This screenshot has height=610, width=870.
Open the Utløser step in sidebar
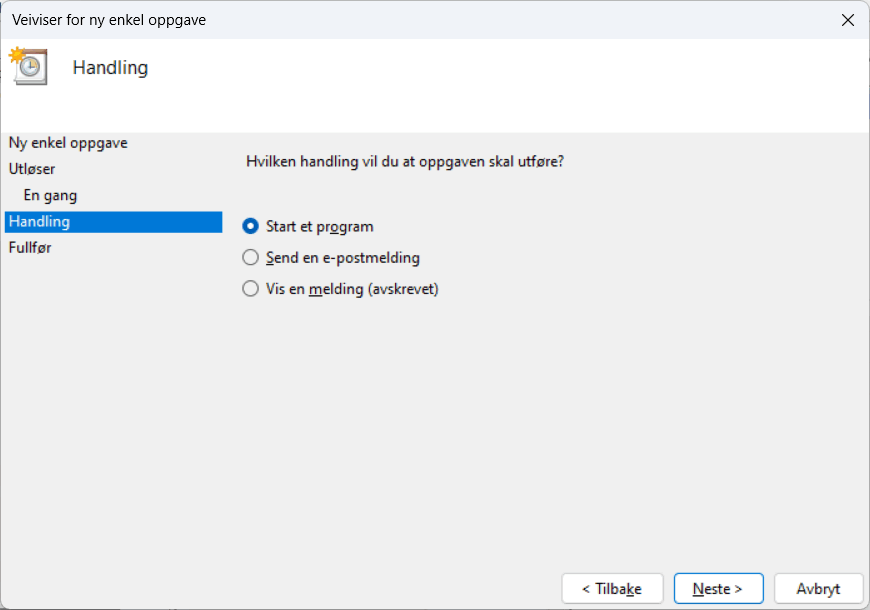point(32,169)
